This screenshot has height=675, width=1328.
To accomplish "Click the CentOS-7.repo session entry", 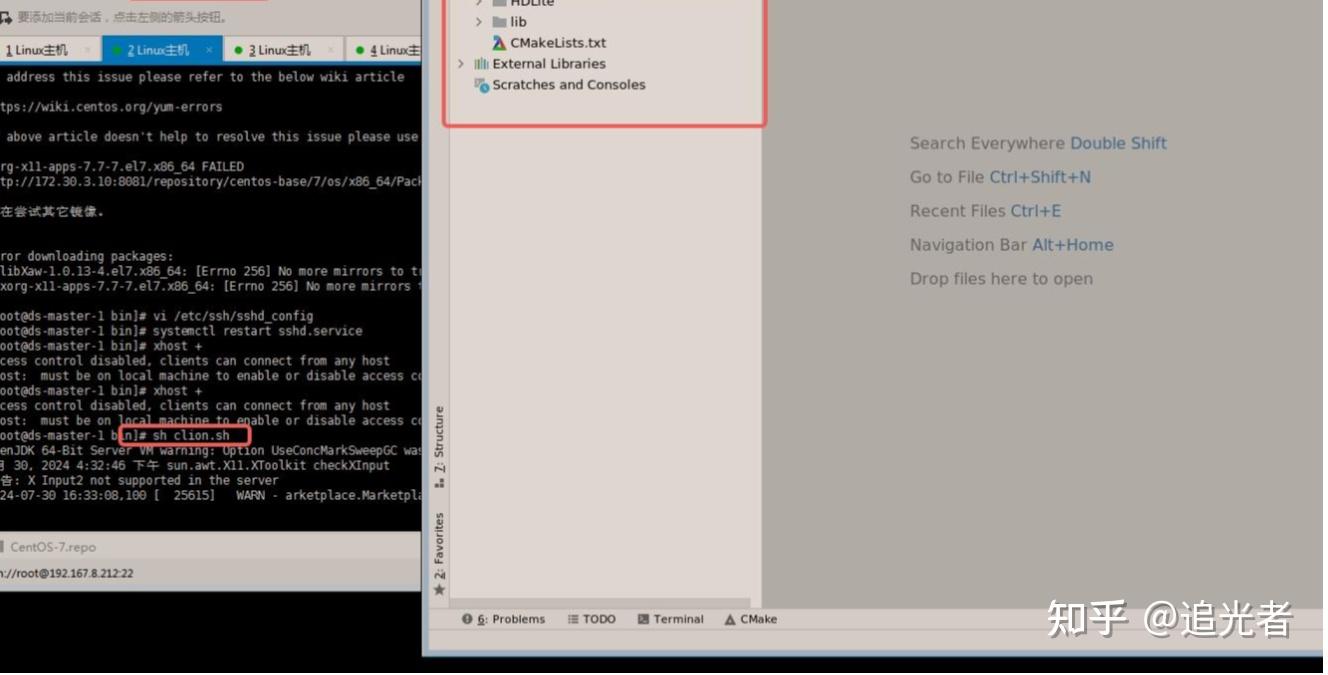I will click(x=53, y=547).
